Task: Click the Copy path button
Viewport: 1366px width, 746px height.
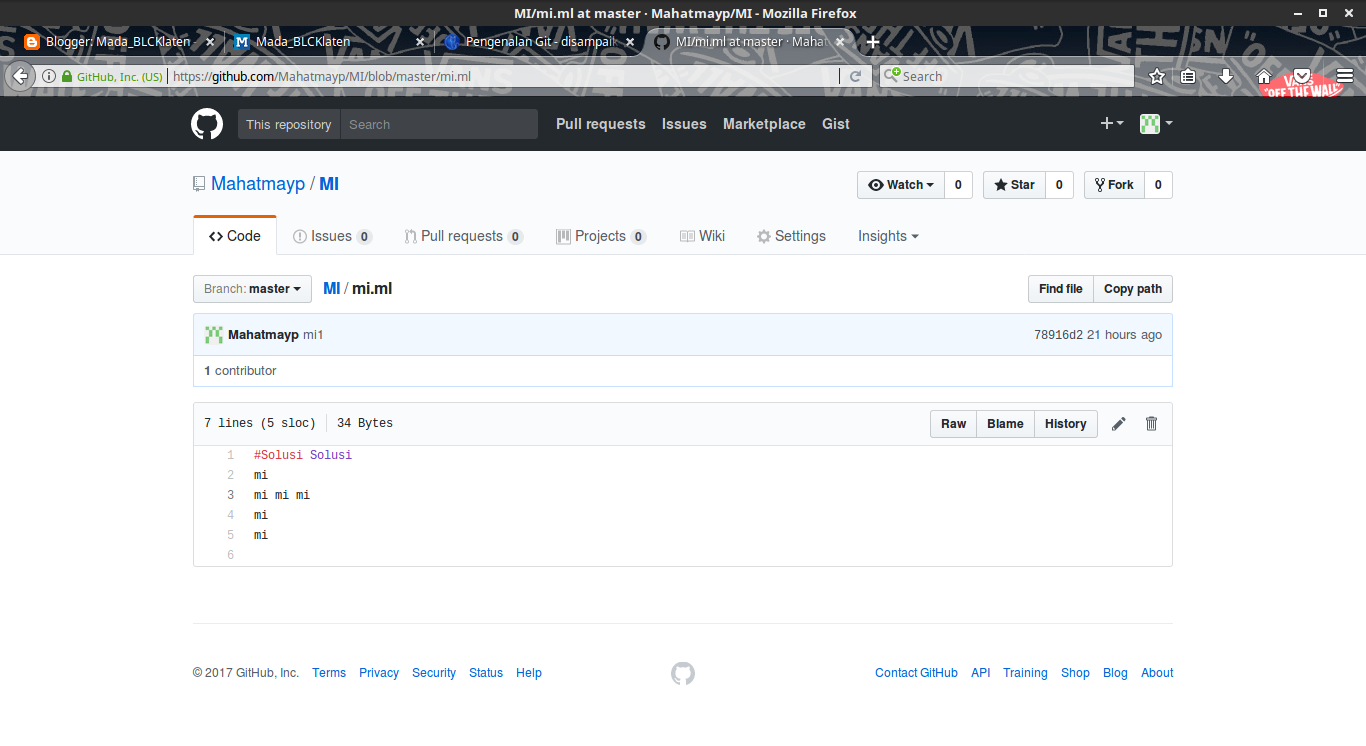Action: click(1133, 289)
